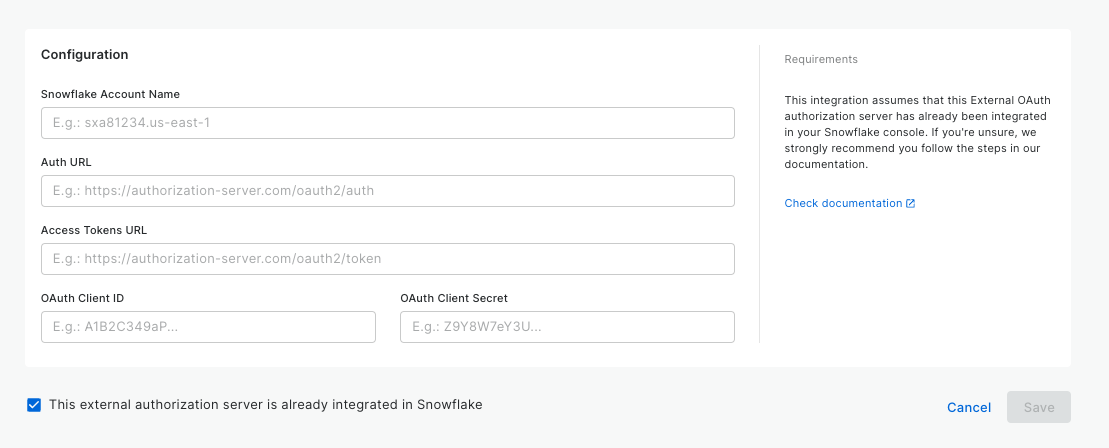Focus the OAuth Client Secret field
1109x448 pixels.
click(x=567, y=327)
